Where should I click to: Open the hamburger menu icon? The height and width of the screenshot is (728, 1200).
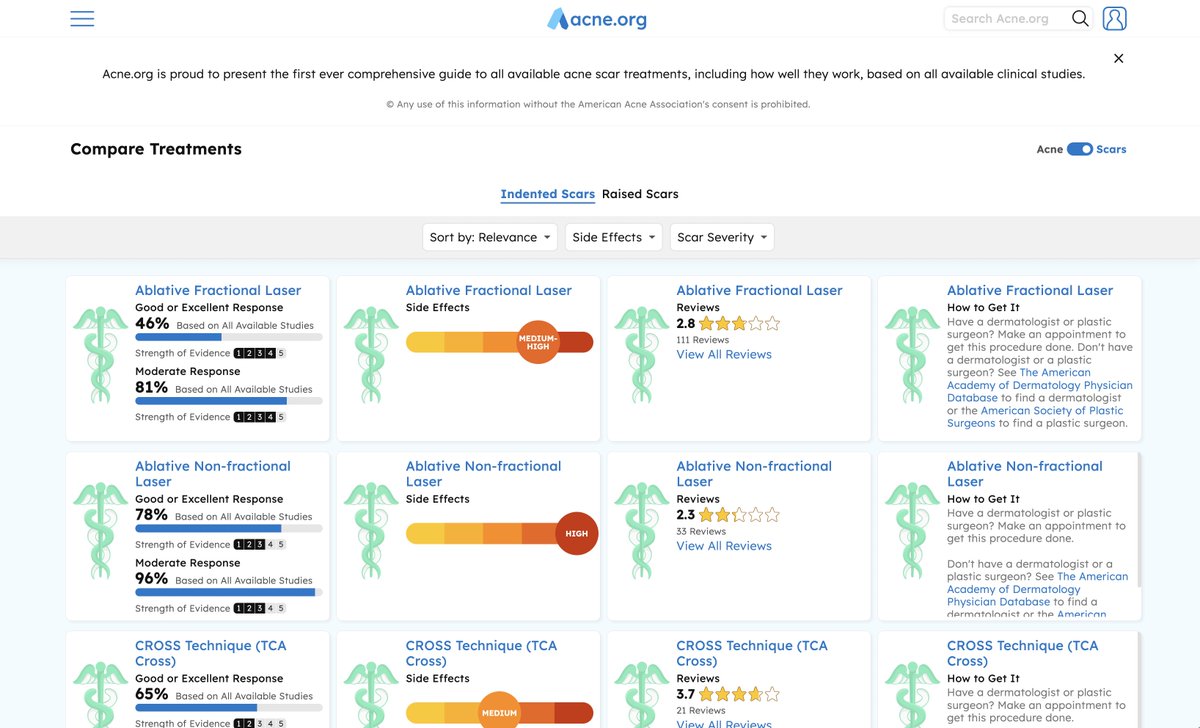click(x=82, y=19)
